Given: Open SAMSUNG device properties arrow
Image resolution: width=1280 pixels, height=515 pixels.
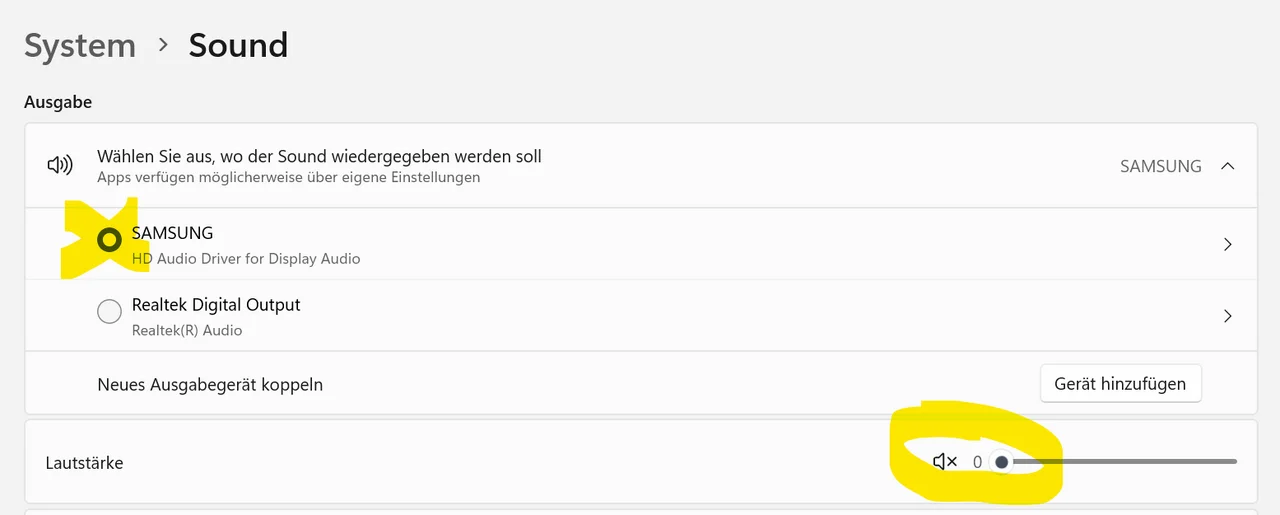Looking at the screenshot, I should (1228, 244).
